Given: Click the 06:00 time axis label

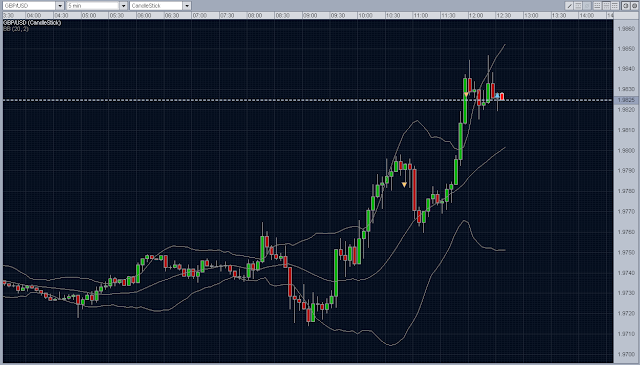Looking at the screenshot, I should tap(144, 16).
